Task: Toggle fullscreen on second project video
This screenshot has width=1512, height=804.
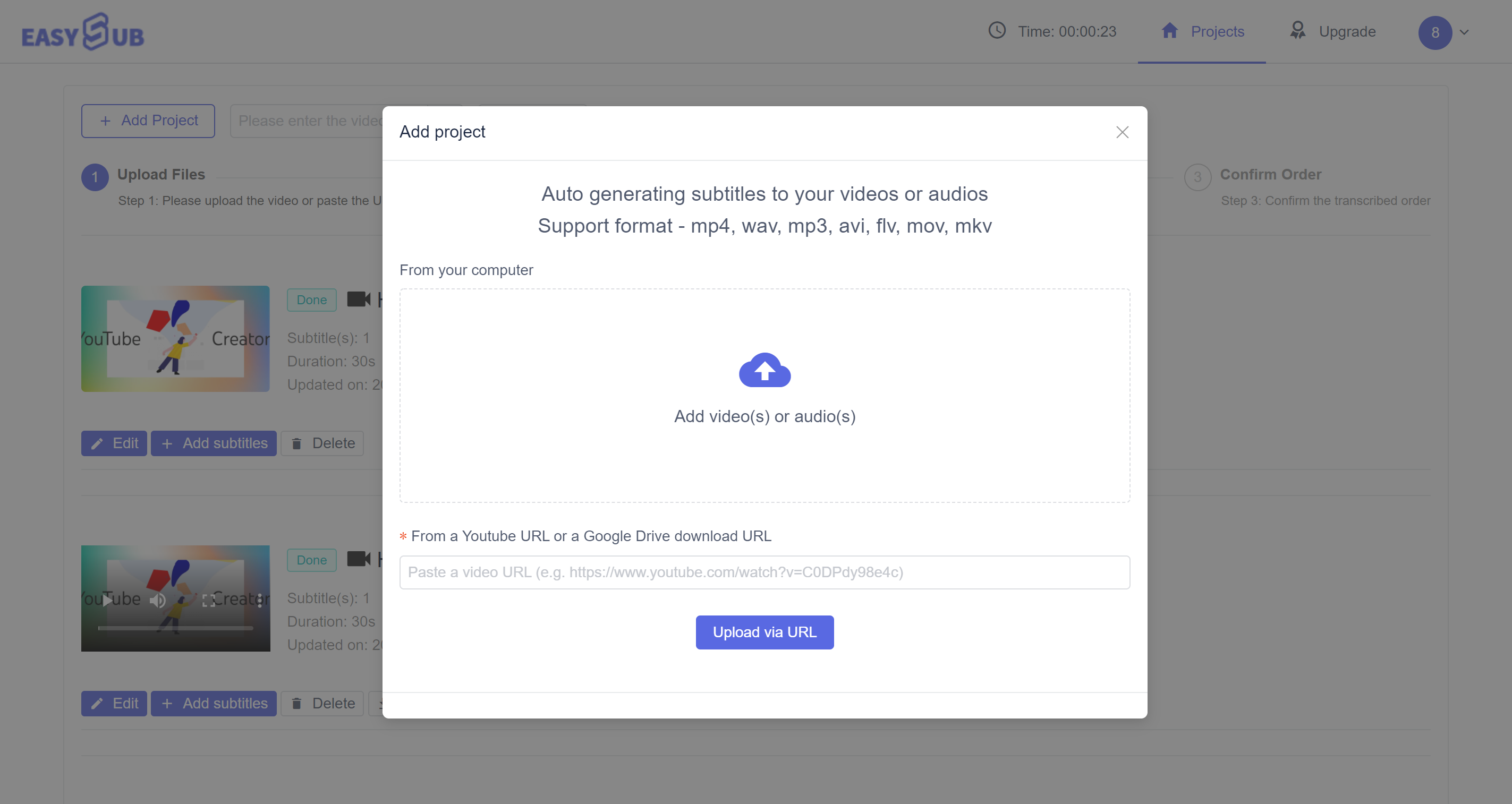Action: pos(208,600)
